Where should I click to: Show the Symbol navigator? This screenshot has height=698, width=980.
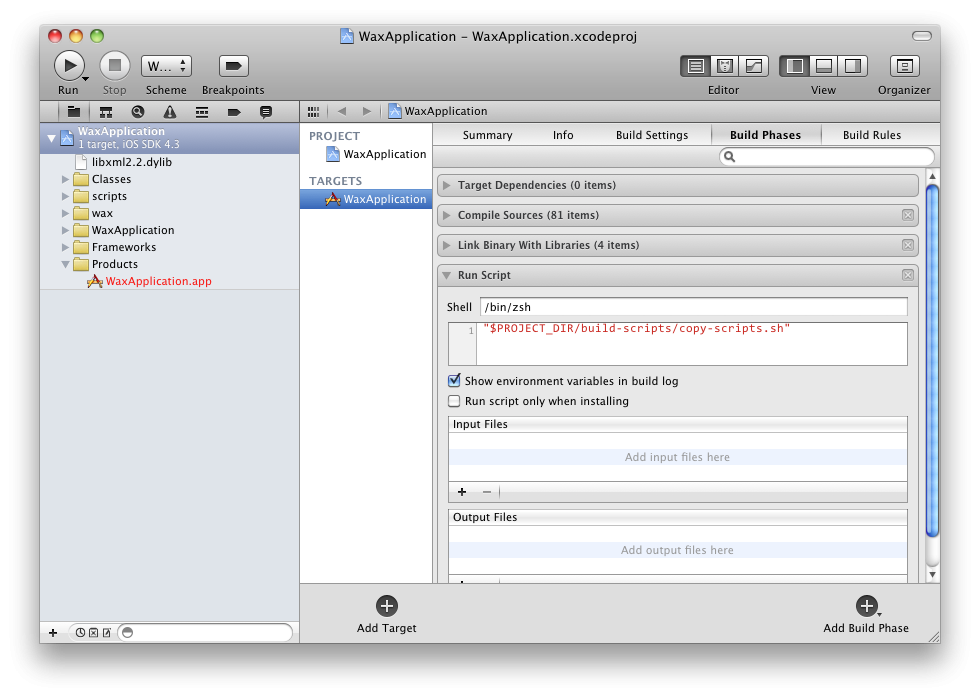click(106, 112)
